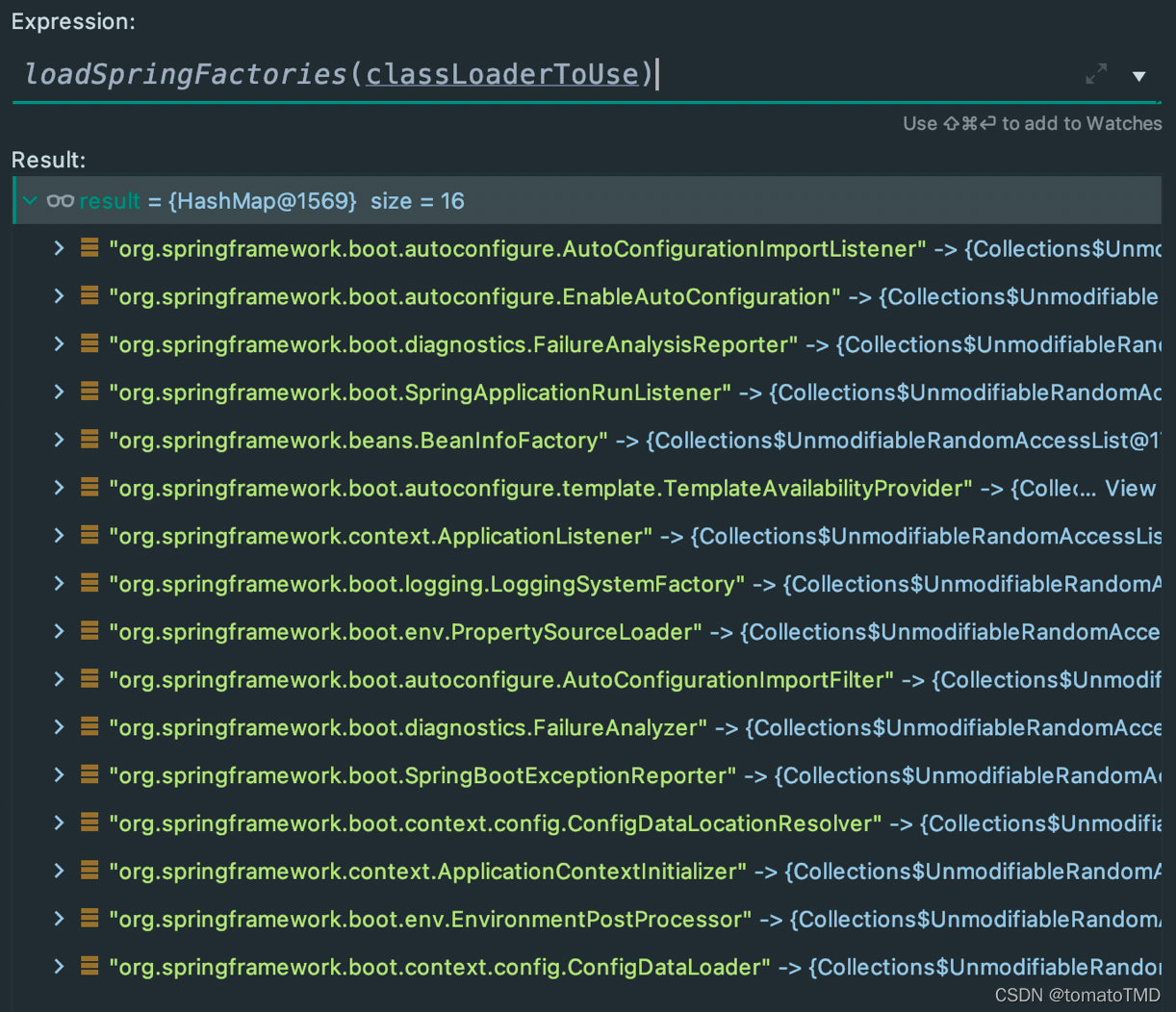The image size is (1176, 1012).
Task: Click map entry icon for FailureAnalysisReporter
Action: (x=89, y=344)
